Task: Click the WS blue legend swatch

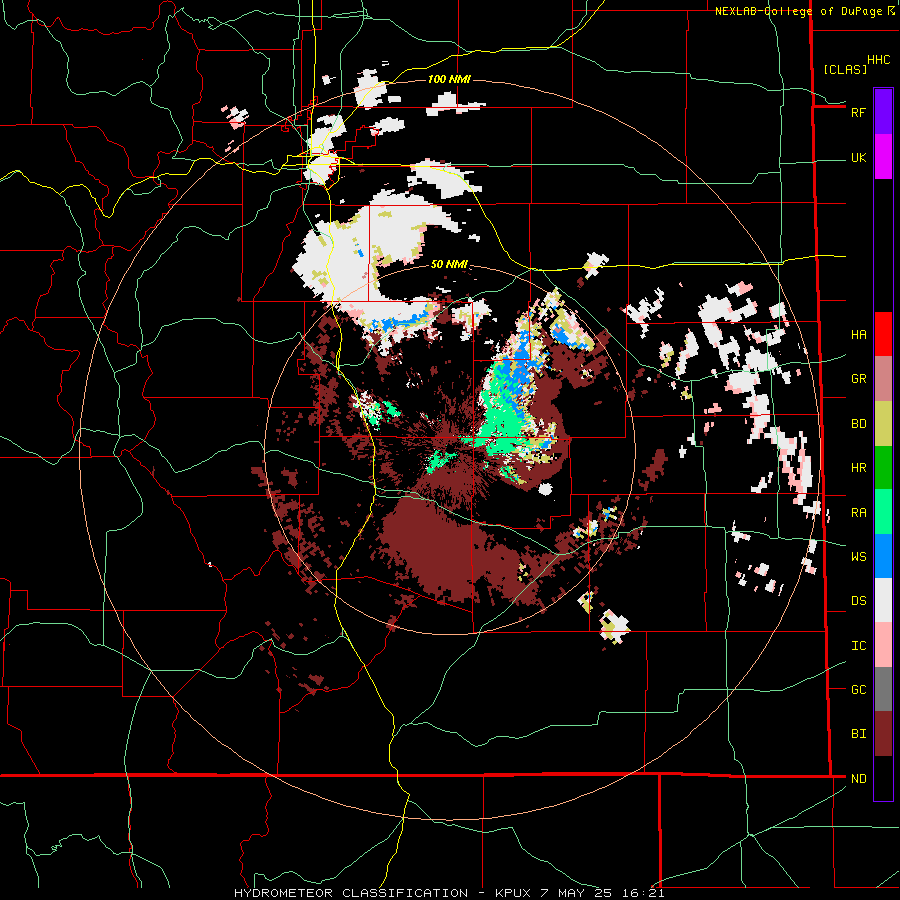Action: [883, 556]
